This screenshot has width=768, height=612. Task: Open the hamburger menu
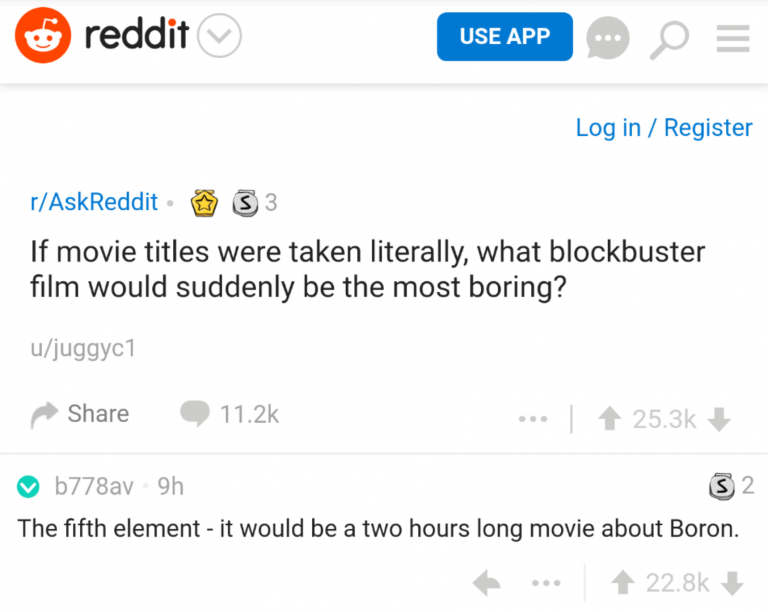(733, 38)
